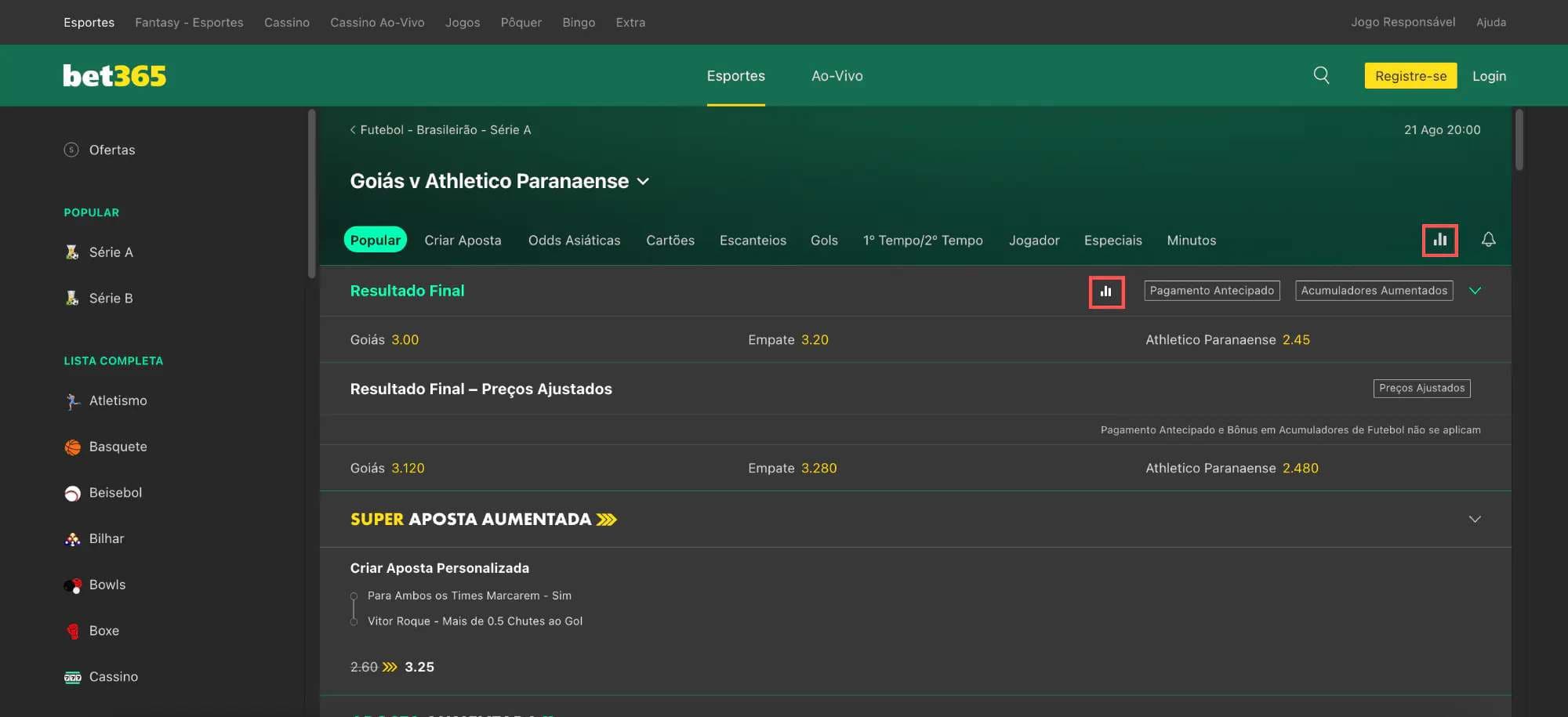
Task: Click the Acumuladores Aumentados badge
Action: pos(1374,291)
